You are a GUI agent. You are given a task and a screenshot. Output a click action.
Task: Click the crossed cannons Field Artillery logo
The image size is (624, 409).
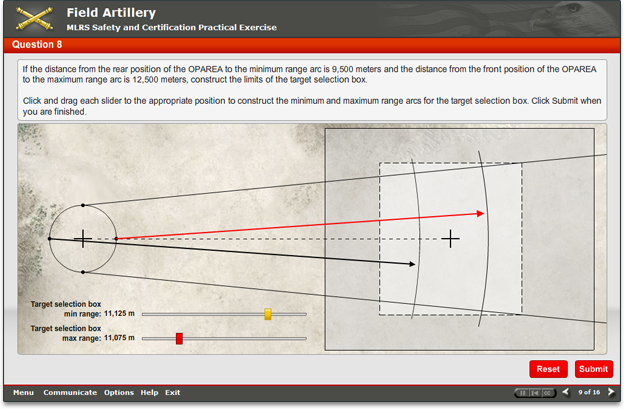[x=34, y=18]
